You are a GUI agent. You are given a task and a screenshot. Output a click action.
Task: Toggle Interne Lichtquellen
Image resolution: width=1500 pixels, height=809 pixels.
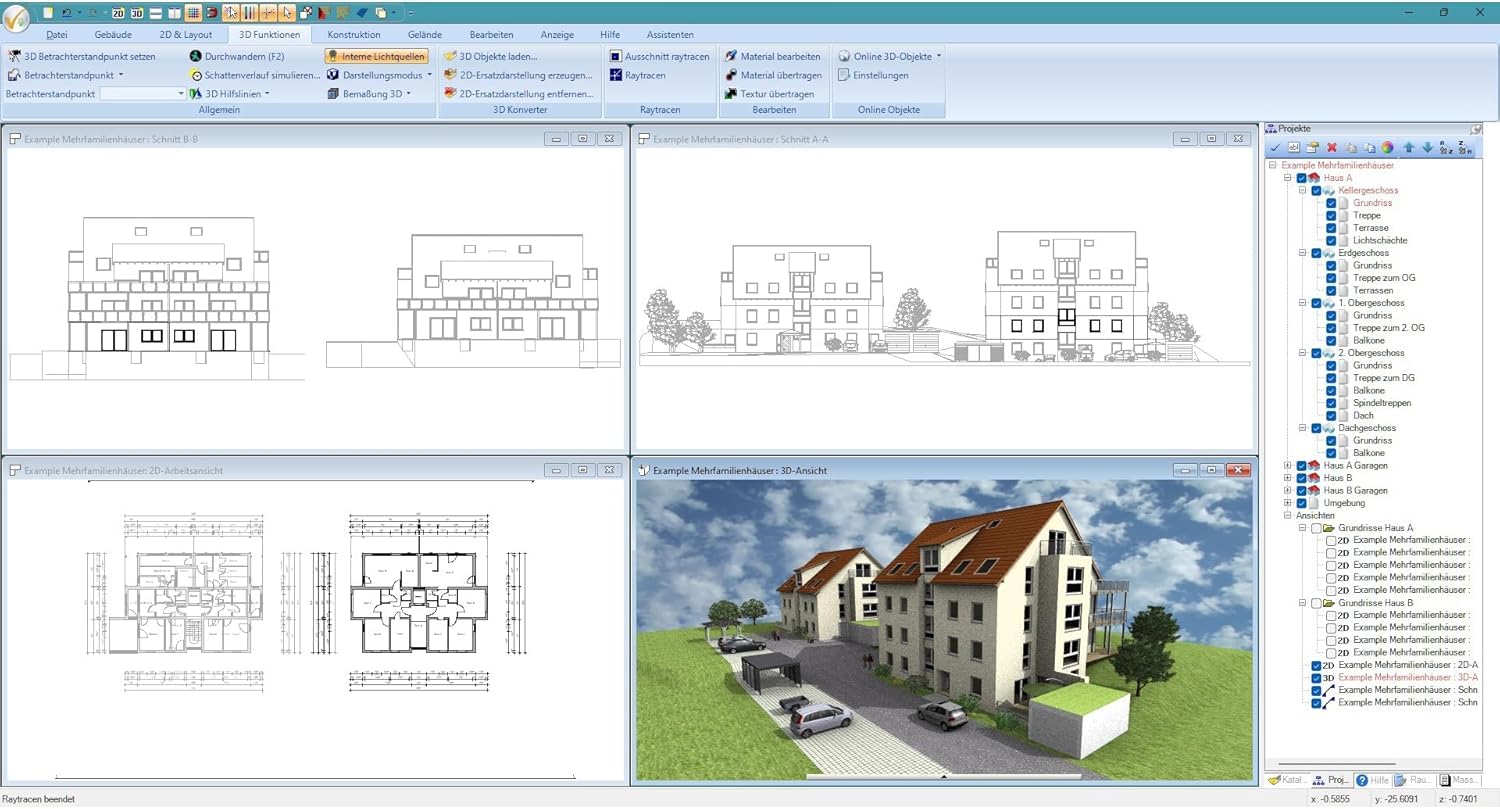pos(376,57)
